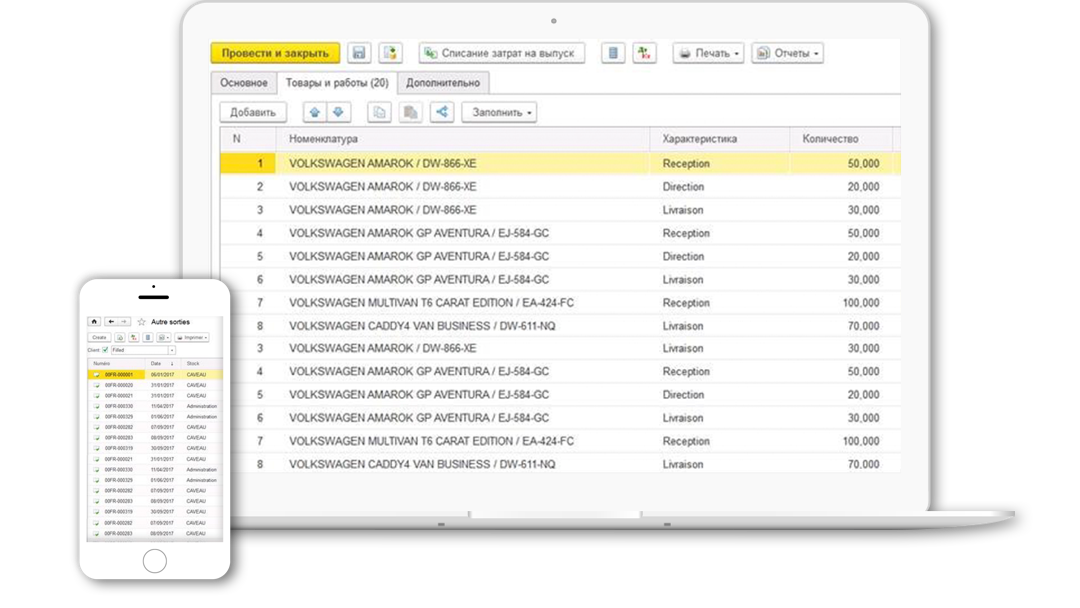Select row 1 VOLKSWAGEN AMAROK / DW-866-XE
The image size is (1080, 608).
point(560,164)
